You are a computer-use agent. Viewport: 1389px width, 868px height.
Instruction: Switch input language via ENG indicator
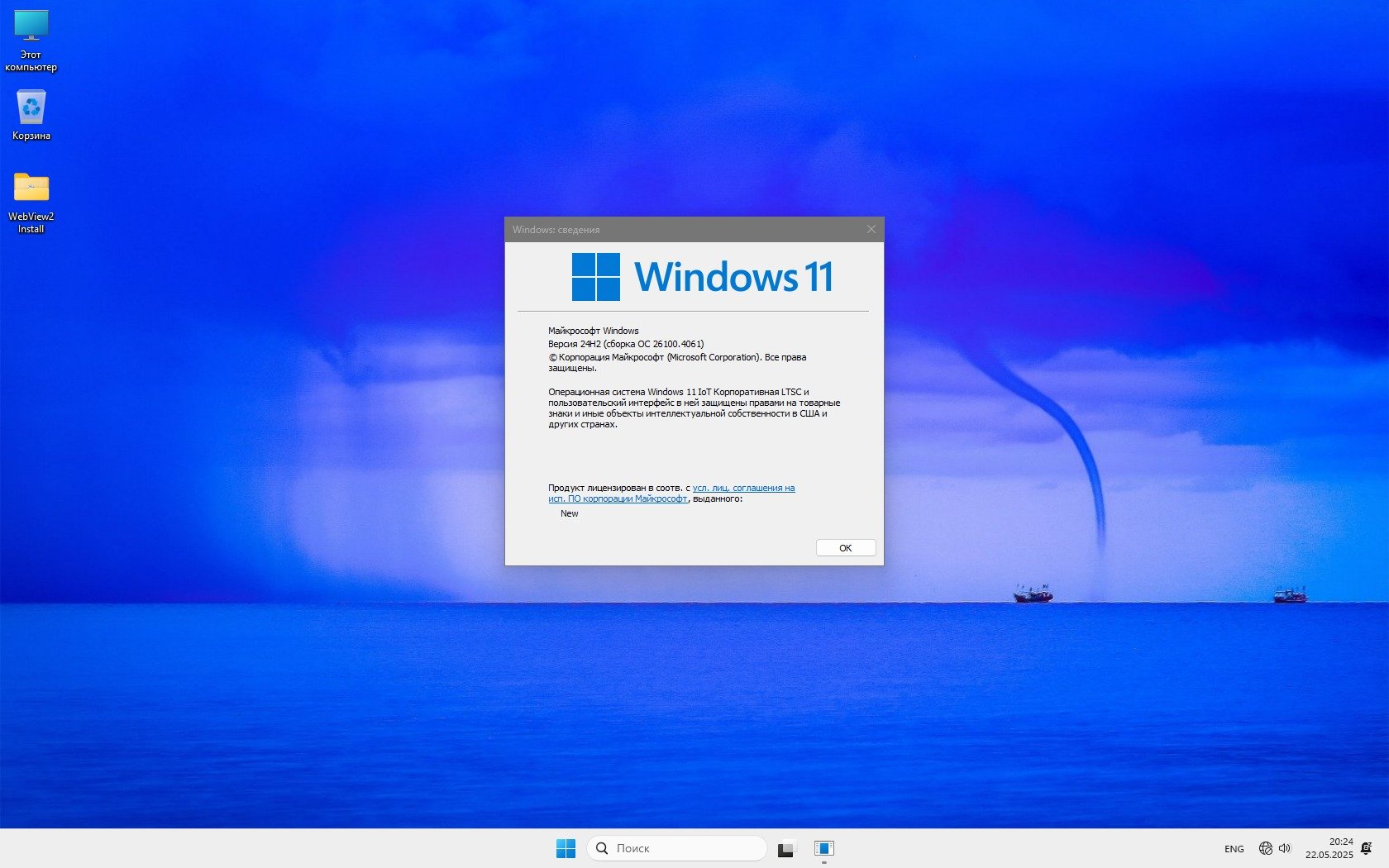[x=1234, y=849]
